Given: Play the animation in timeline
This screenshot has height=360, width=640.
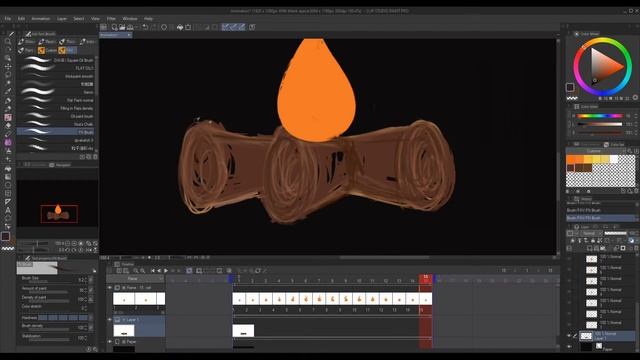Looking at the screenshot, I should [x=166, y=271].
